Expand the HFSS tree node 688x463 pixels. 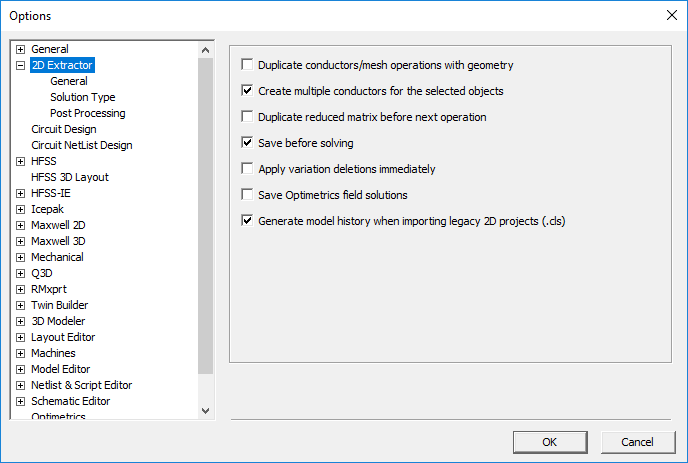20,162
